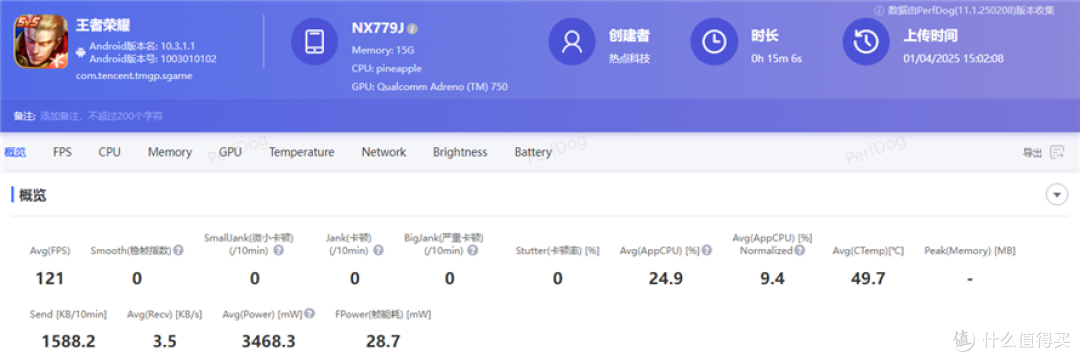Open the Memory tab
The image size is (1080, 362).
click(169, 152)
